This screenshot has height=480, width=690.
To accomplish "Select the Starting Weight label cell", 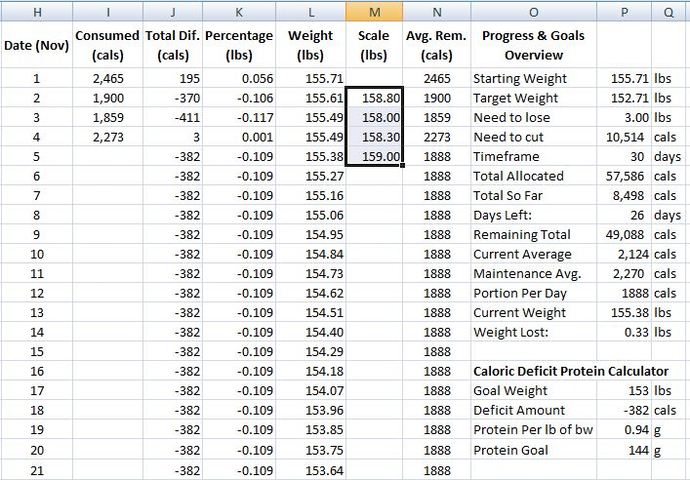I will coord(533,78).
